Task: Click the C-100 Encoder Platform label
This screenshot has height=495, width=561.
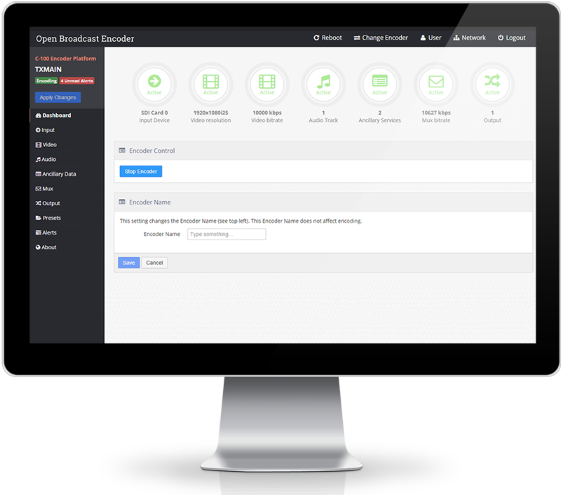Action: (65, 58)
